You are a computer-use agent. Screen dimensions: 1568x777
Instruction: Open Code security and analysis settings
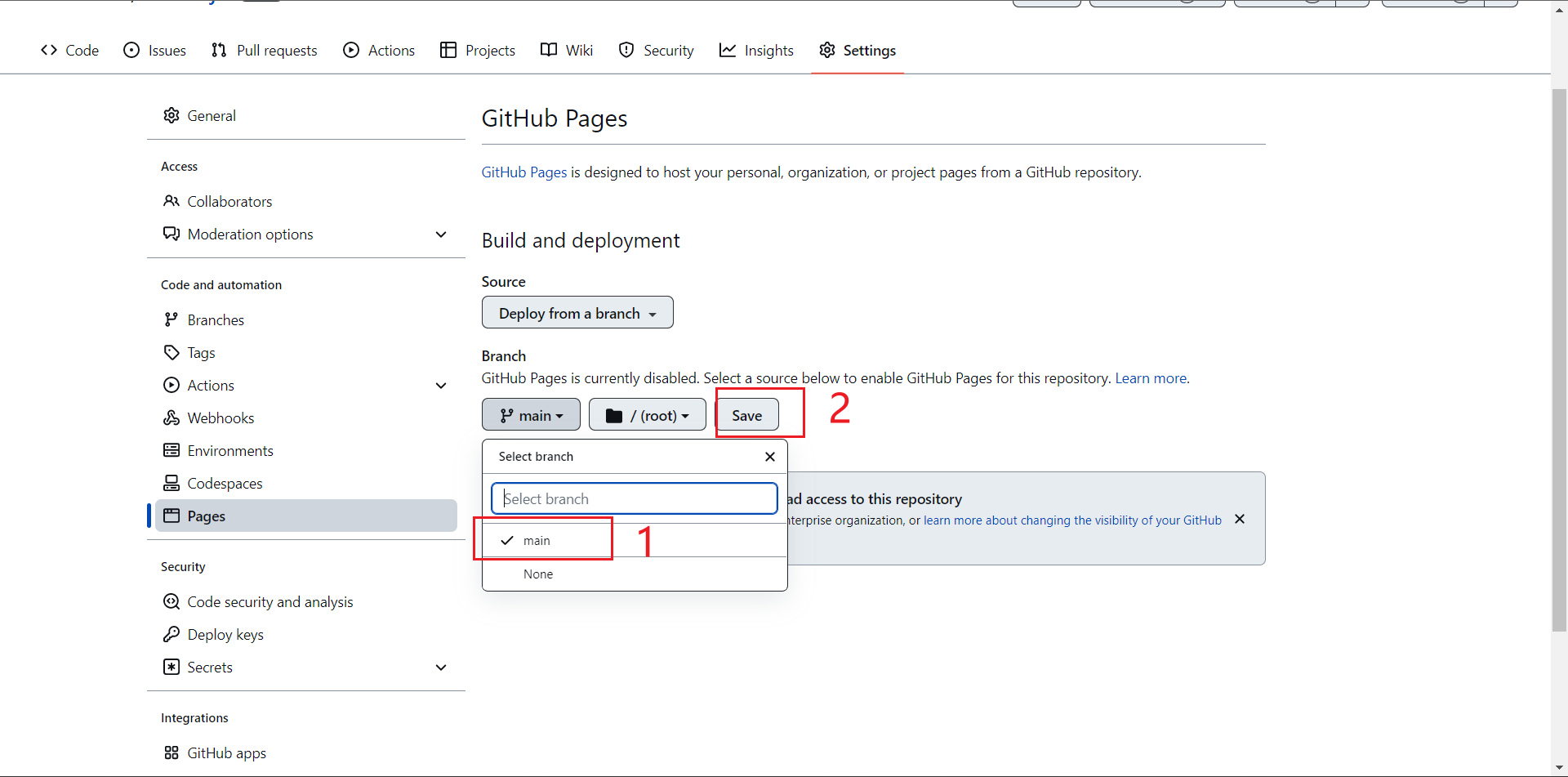[x=306, y=601]
